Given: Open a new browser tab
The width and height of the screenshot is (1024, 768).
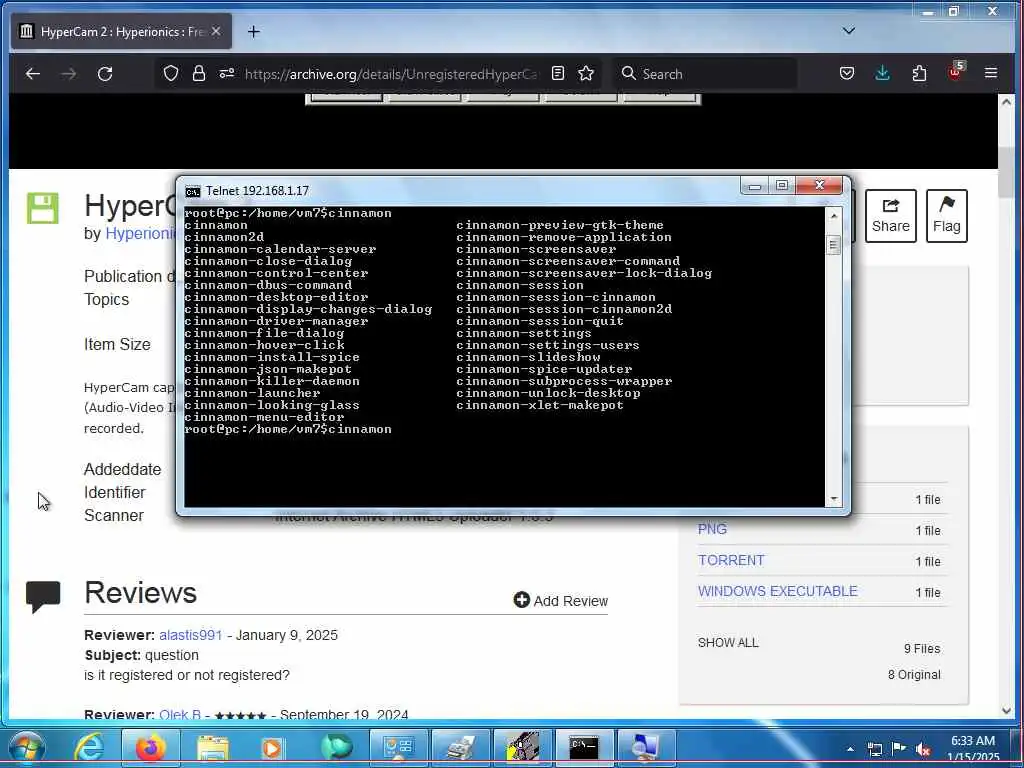Looking at the screenshot, I should [253, 31].
